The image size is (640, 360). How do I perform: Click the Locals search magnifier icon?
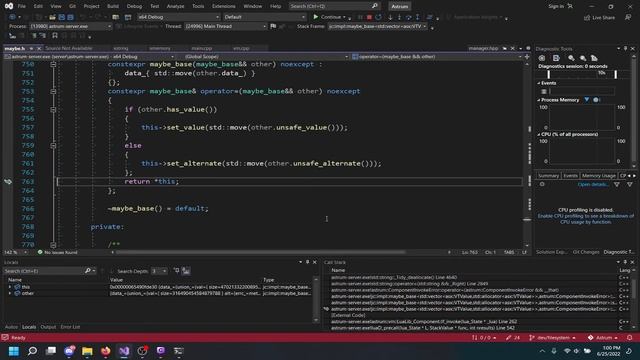coord(87,271)
